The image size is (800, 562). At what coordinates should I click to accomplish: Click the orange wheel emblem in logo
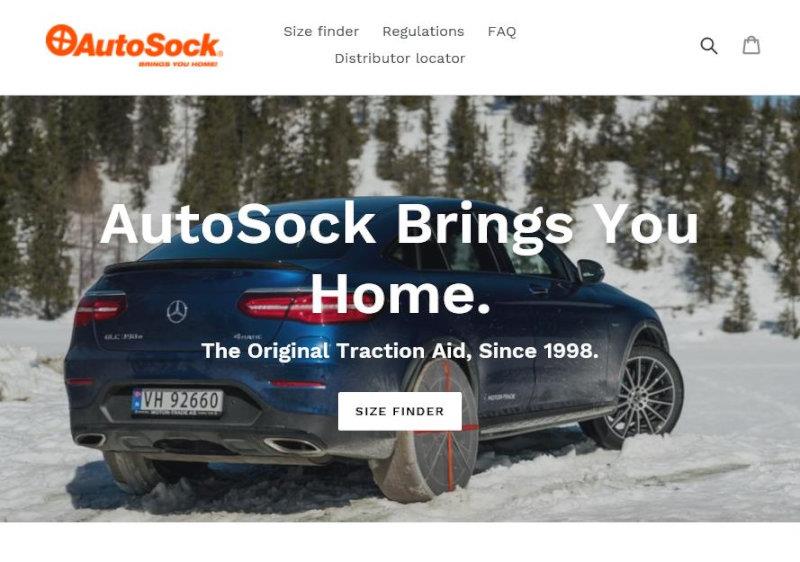tap(61, 40)
